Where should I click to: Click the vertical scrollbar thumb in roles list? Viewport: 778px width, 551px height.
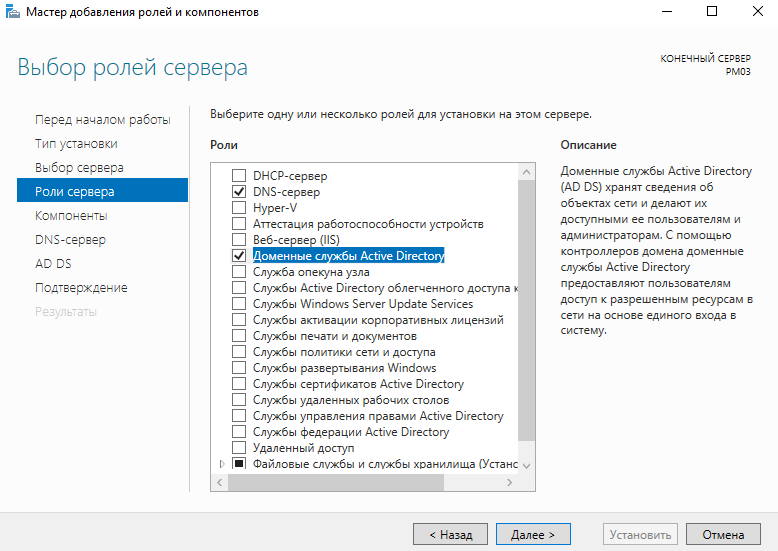526,310
